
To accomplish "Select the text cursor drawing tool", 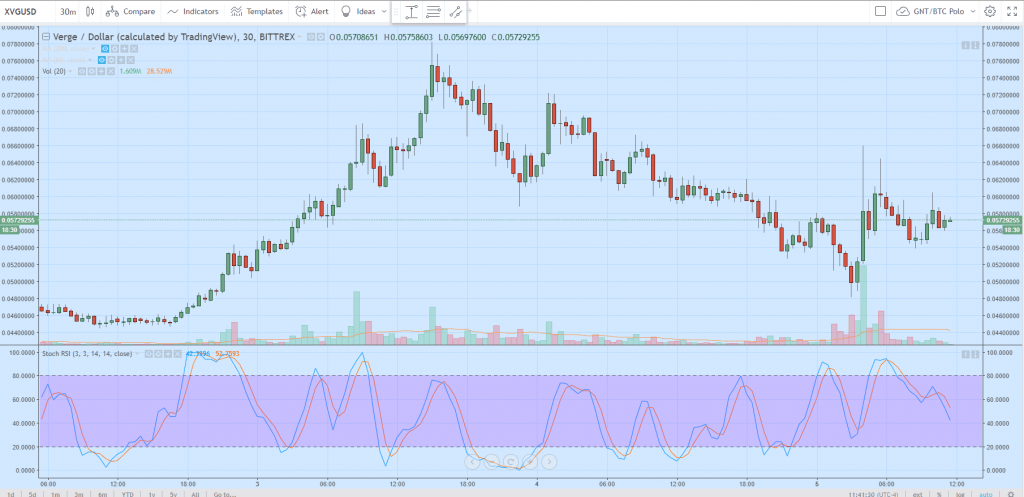I will pyautogui.click(x=411, y=12).
